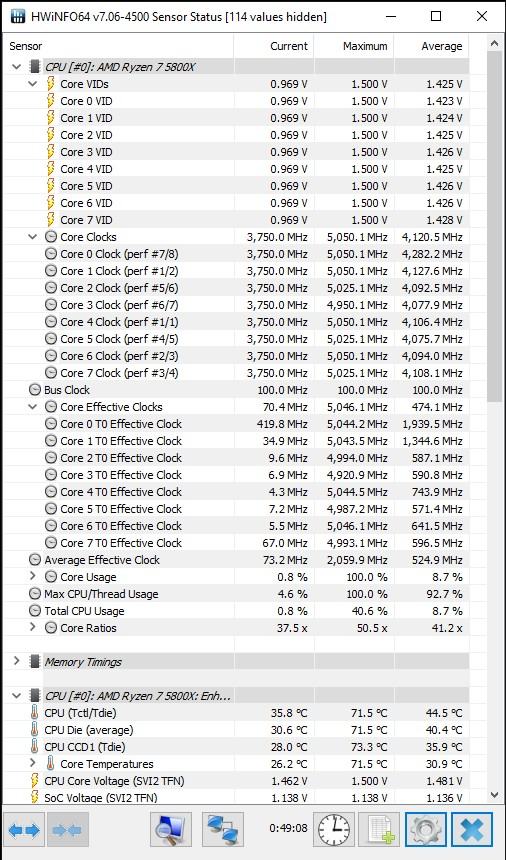The width and height of the screenshot is (506, 860).
Task: Collapse the Core Clocks subtree
Action: [x=33, y=237]
